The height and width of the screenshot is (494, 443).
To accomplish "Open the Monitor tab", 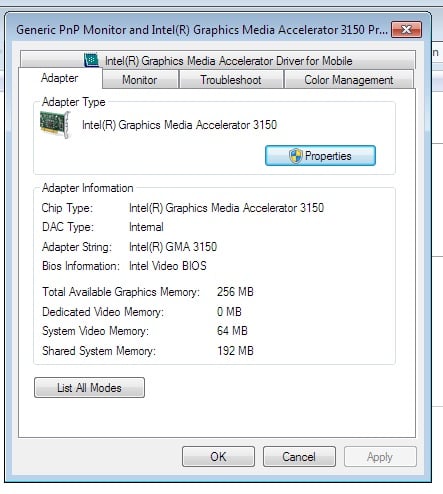I will click(x=140, y=80).
